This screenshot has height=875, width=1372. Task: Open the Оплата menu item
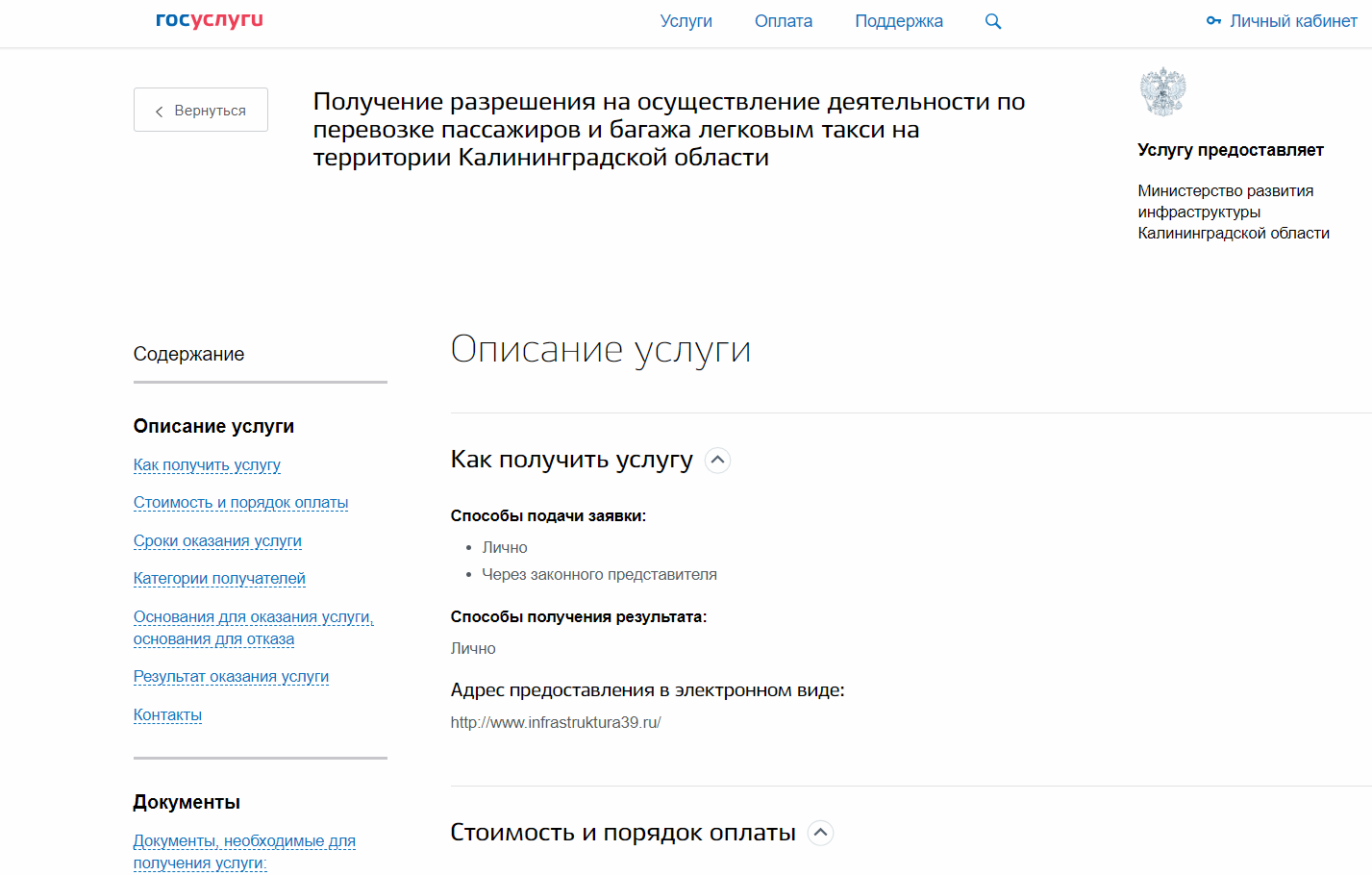click(x=784, y=21)
